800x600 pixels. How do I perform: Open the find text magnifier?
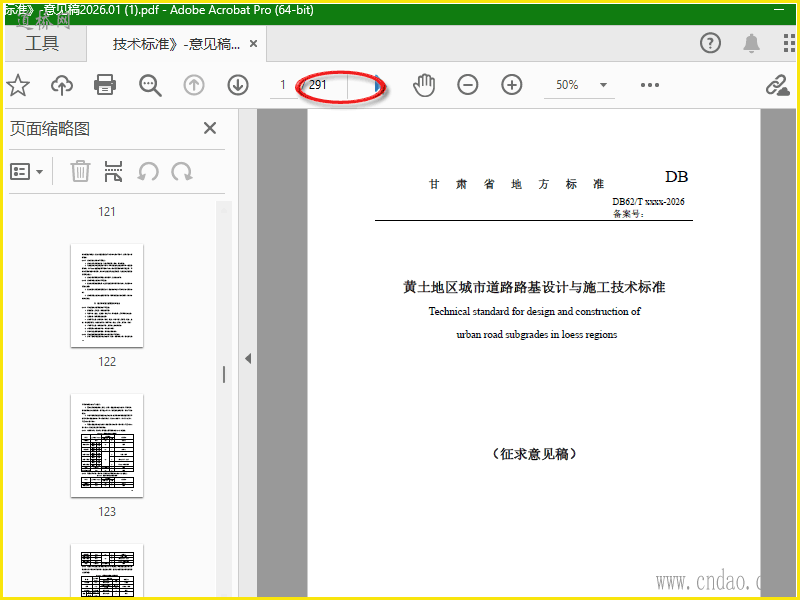(150, 85)
